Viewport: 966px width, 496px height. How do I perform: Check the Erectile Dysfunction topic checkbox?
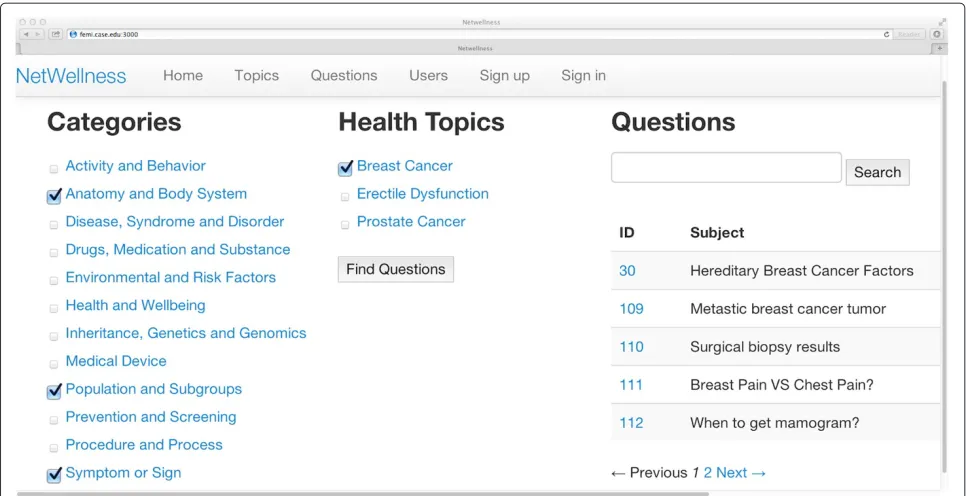pyautogui.click(x=345, y=197)
